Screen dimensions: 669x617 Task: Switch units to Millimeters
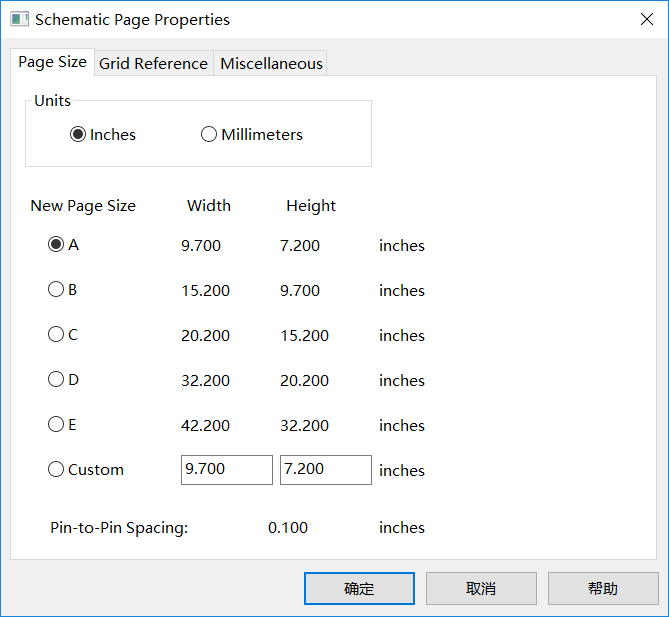coord(209,135)
